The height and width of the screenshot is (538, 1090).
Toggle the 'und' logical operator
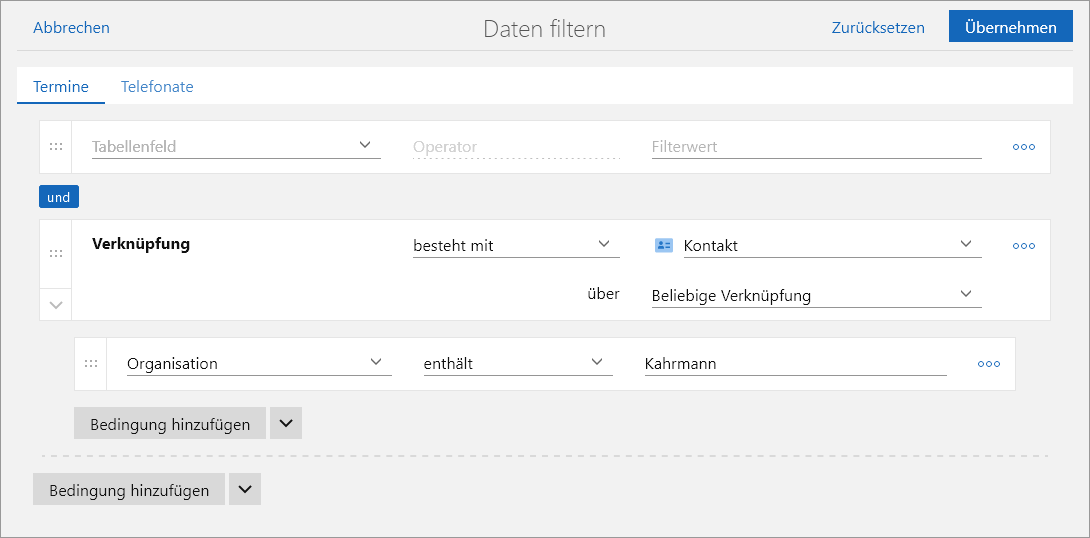tap(59, 197)
